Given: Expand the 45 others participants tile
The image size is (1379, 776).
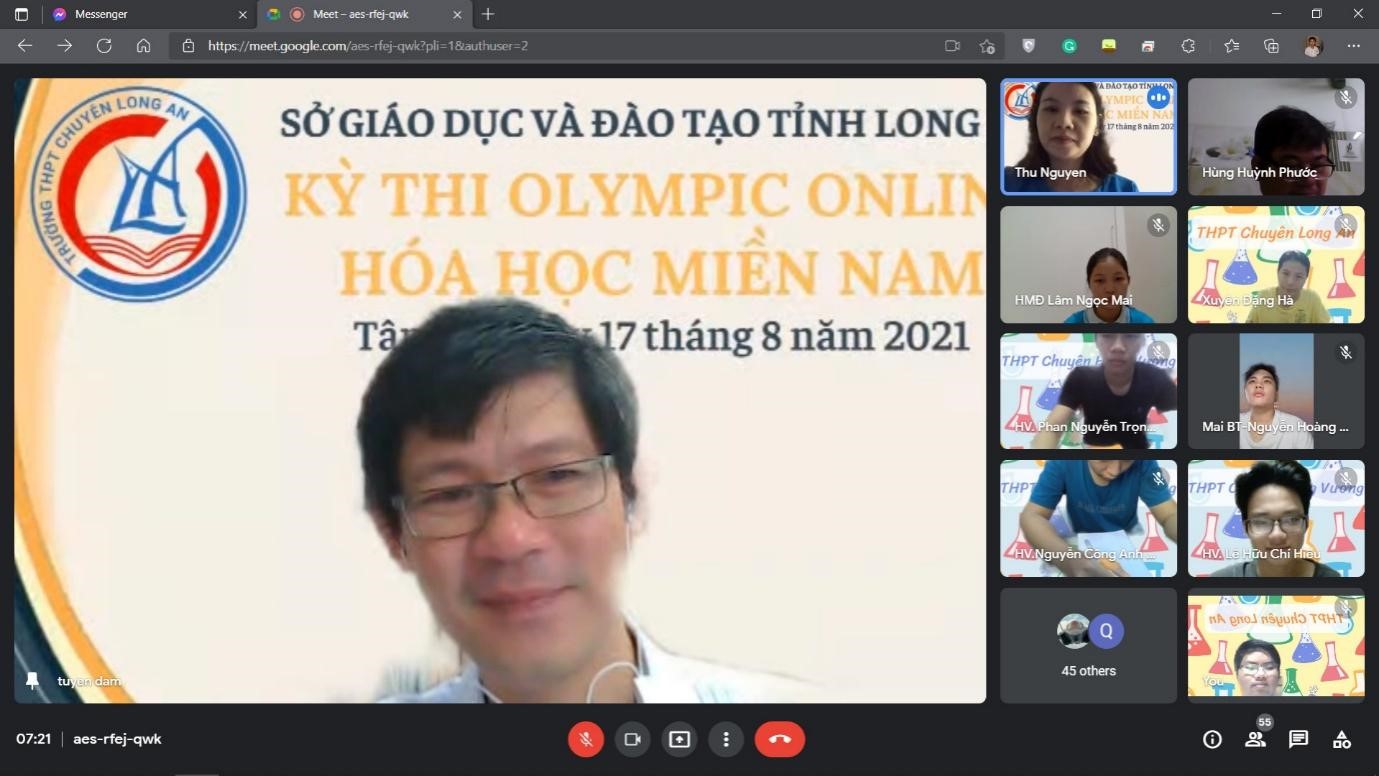Looking at the screenshot, I should tap(1088, 646).
